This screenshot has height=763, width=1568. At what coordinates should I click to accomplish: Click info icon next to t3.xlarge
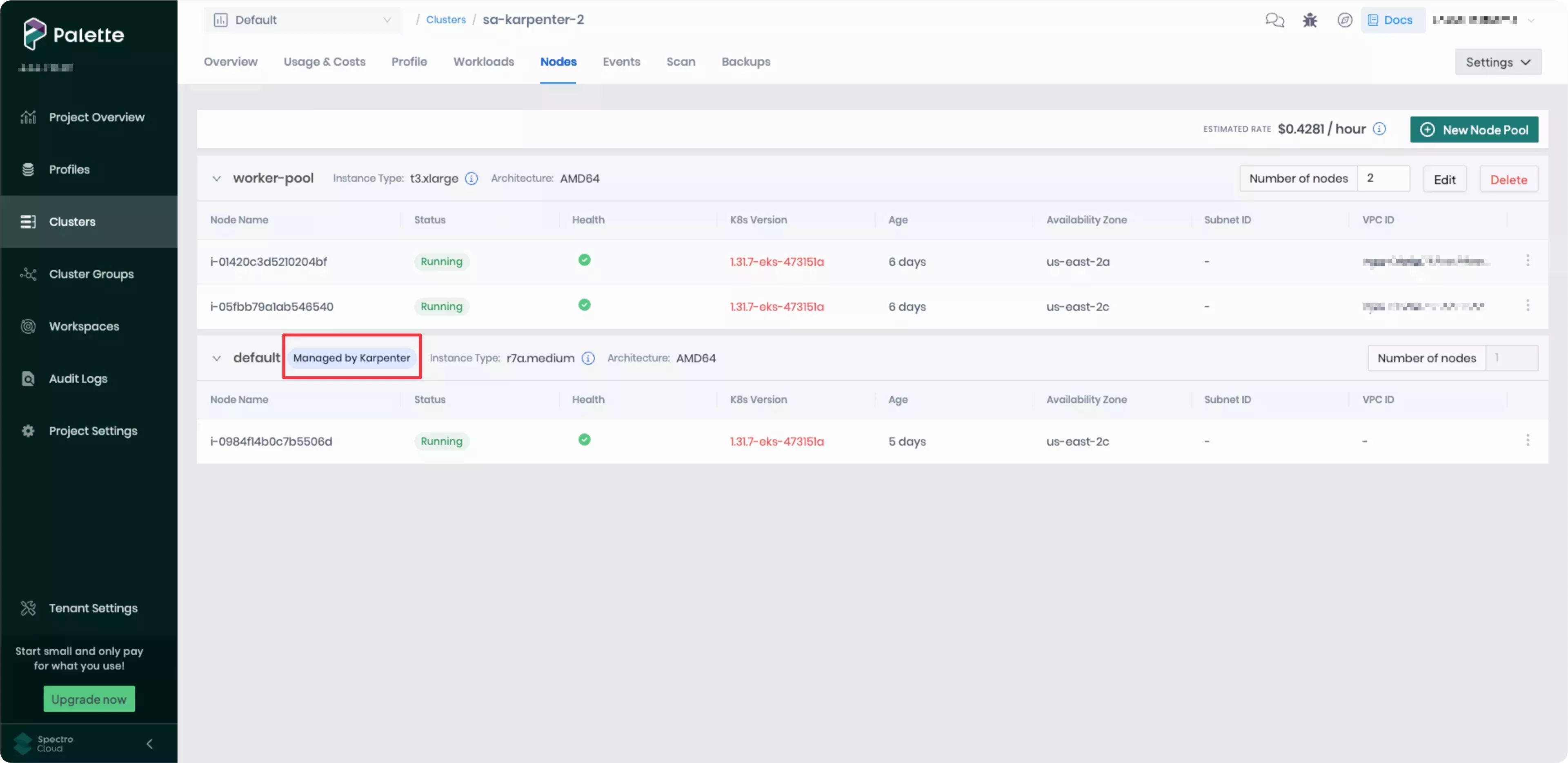(x=471, y=178)
